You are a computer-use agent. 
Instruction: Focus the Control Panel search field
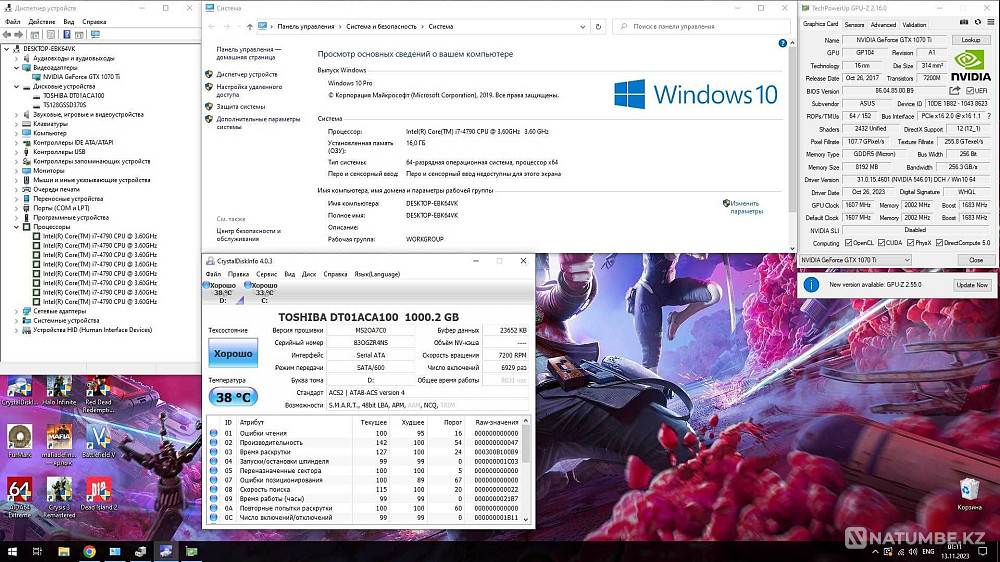click(701, 27)
